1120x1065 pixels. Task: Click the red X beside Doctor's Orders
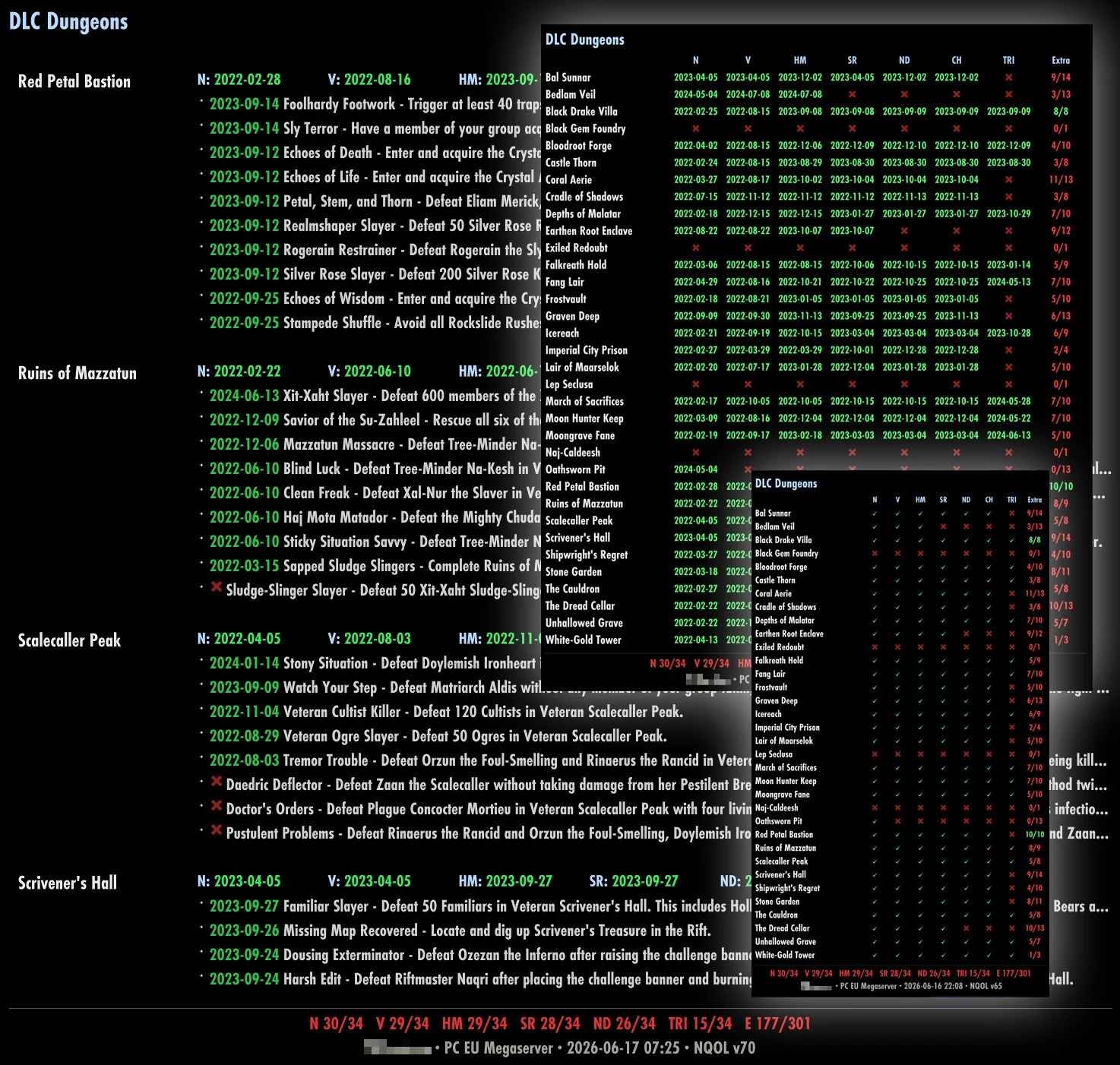[217, 806]
